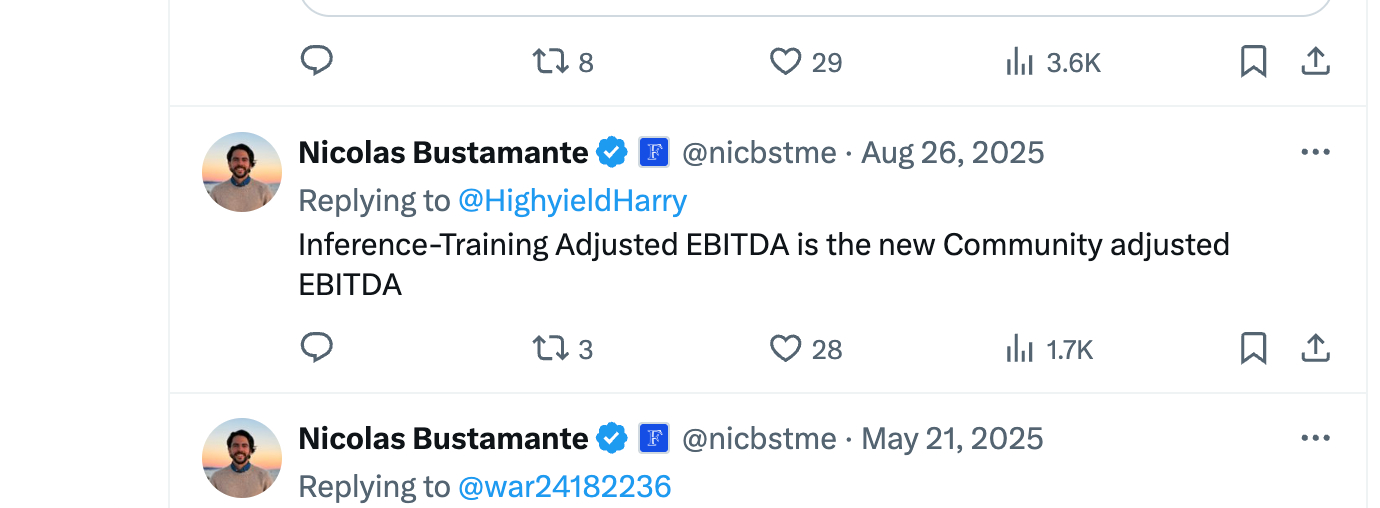The height and width of the screenshot is (508, 1380).
Task: Open the @HighyieldHarry profile link
Action: 572,201
